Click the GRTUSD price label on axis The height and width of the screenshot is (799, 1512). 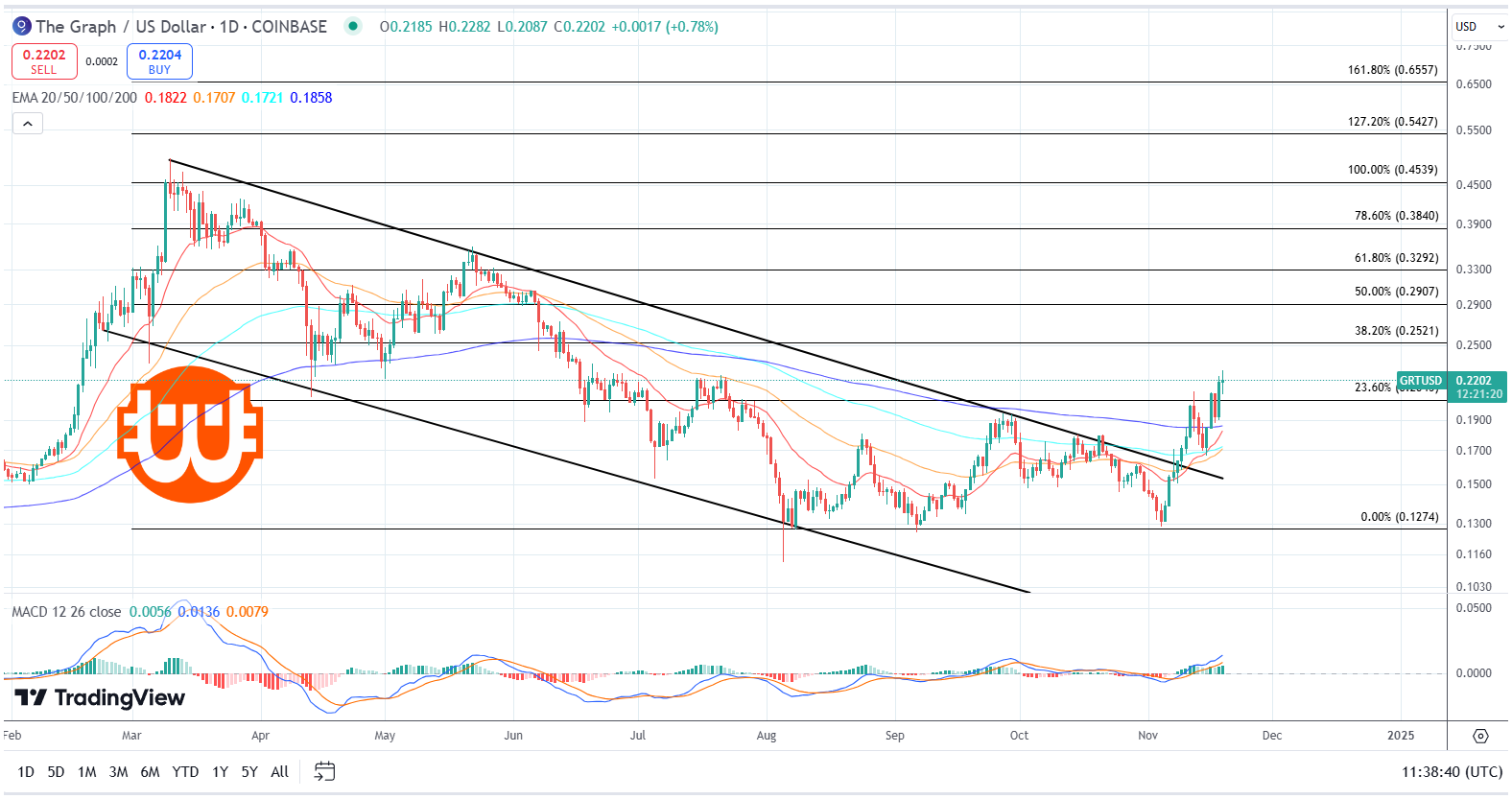point(1420,381)
